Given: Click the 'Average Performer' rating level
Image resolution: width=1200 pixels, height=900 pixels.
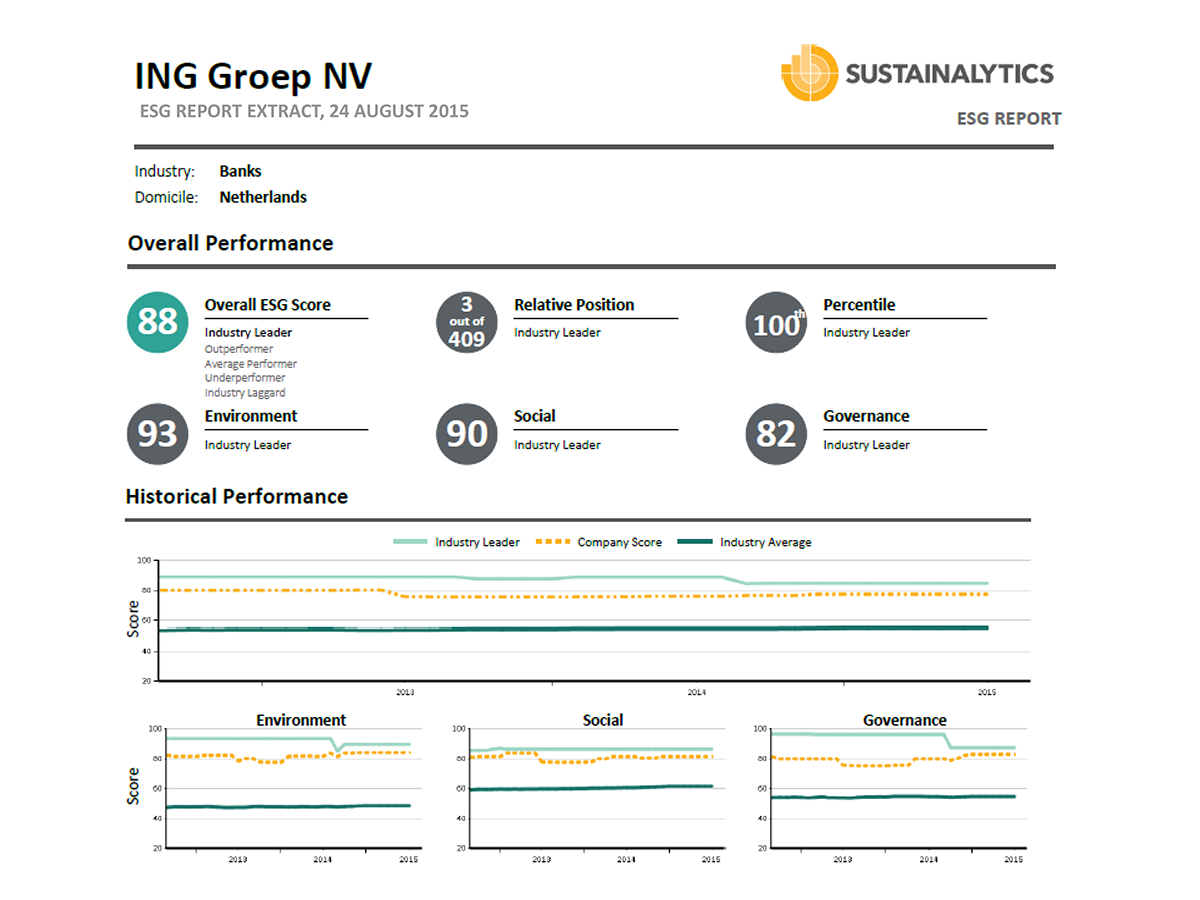Looking at the screenshot, I should (251, 364).
